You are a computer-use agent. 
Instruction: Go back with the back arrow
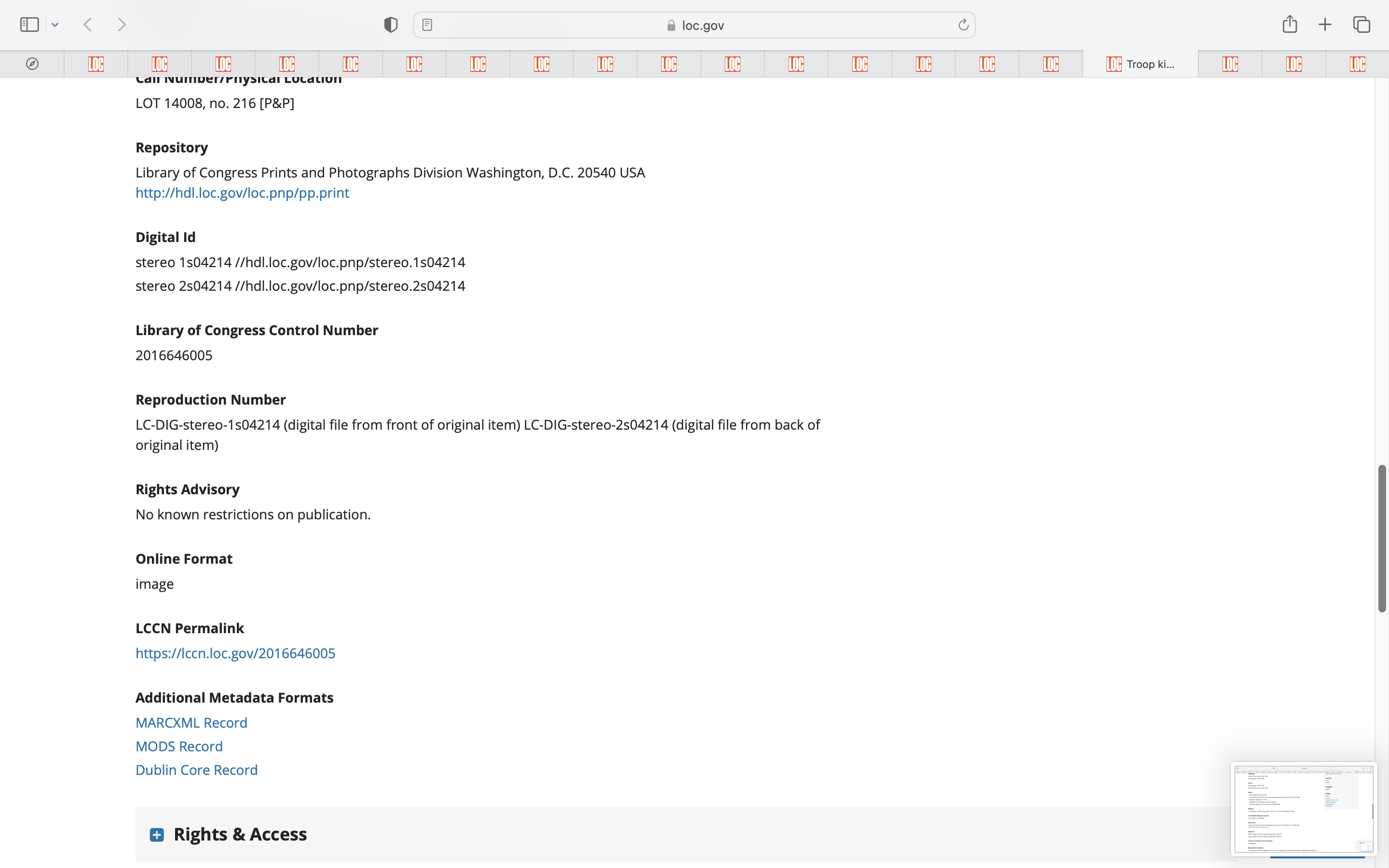click(x=88, y=25)
